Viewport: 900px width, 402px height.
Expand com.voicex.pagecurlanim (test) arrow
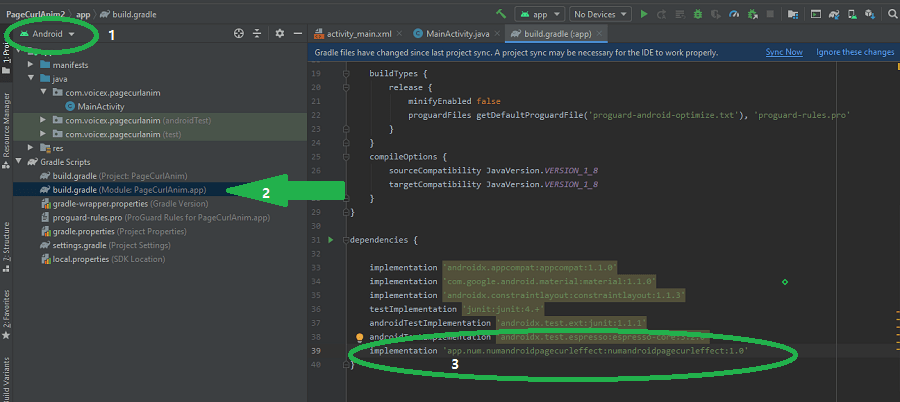tap(44, 134)
